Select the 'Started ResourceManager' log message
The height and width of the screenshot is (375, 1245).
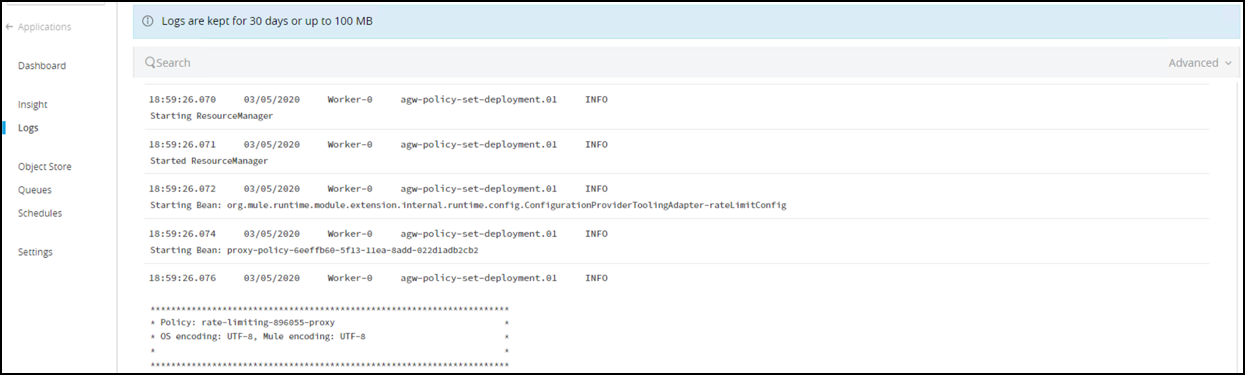click(x=209, y=160)
